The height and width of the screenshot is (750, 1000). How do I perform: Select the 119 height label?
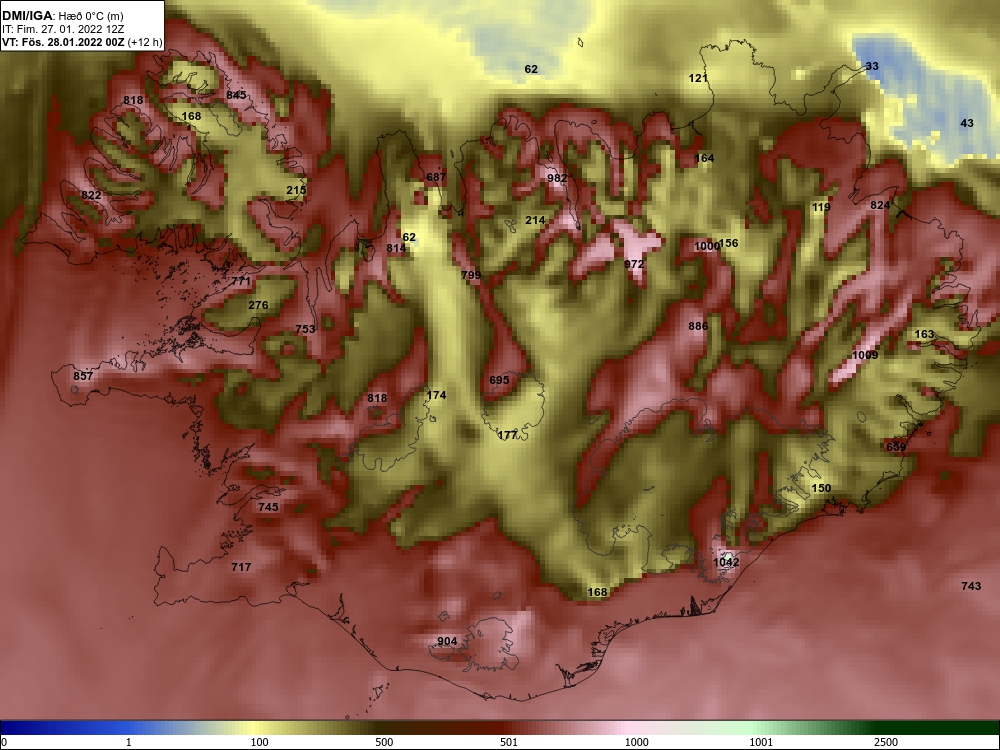[x=821, y=207]
